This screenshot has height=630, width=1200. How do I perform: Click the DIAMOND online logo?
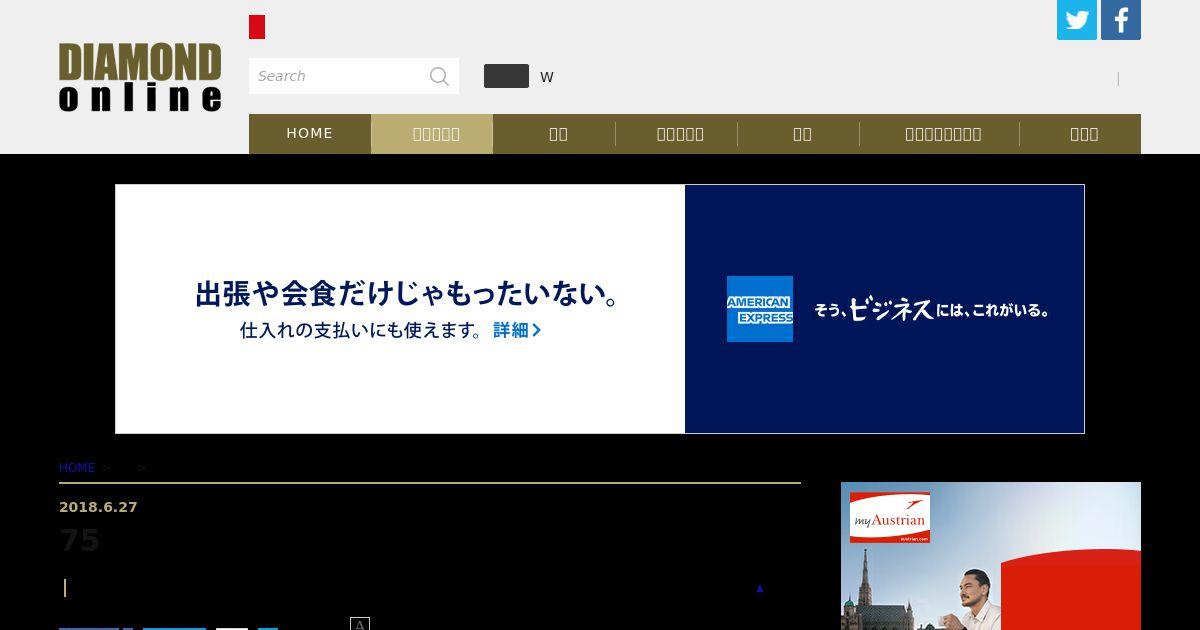point(140,77)
